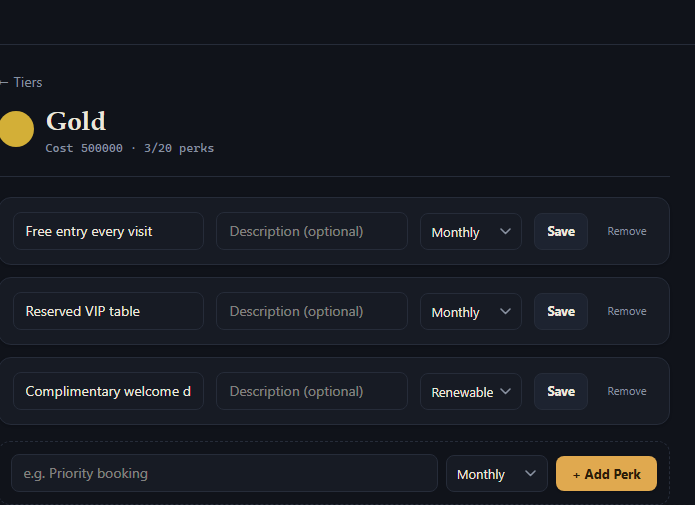Save the Complimentary welcome perk
This screenshot has width=695, height=505.
click(561, 391)
